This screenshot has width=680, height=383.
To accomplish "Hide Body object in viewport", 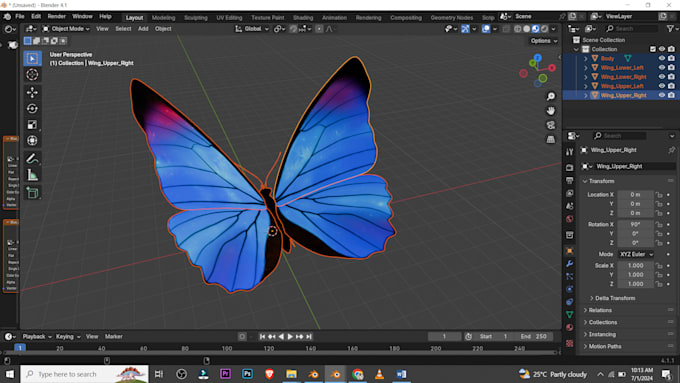I will coord(662,58).
